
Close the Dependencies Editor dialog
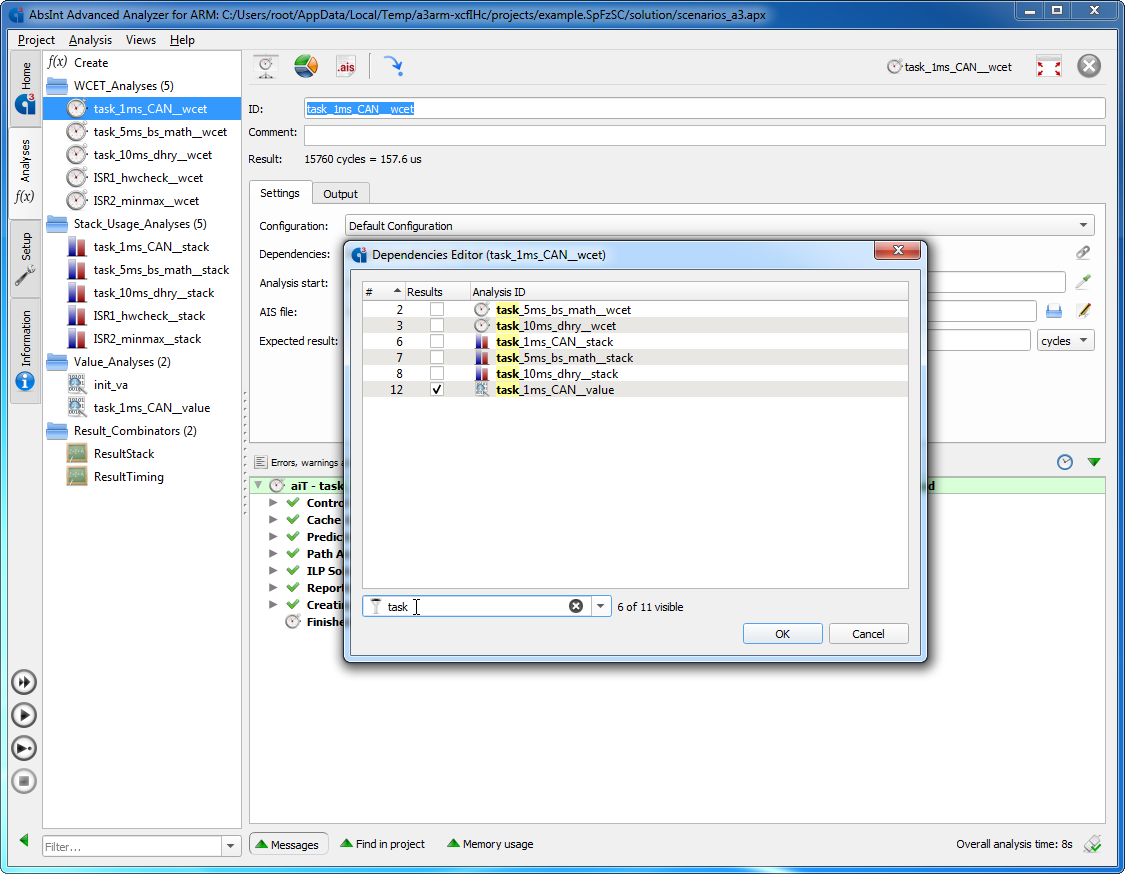click(x=897, y=250)
